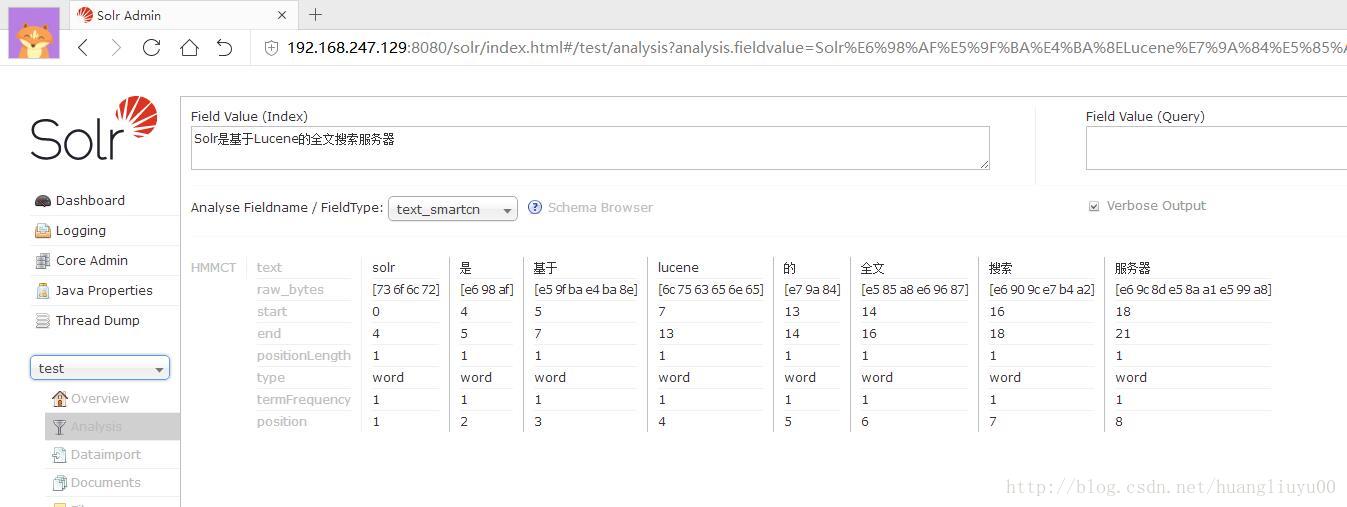Click the Field Value (Query) text area
This screenshot has width=1347, height=507.
(x=1216, y=148)
